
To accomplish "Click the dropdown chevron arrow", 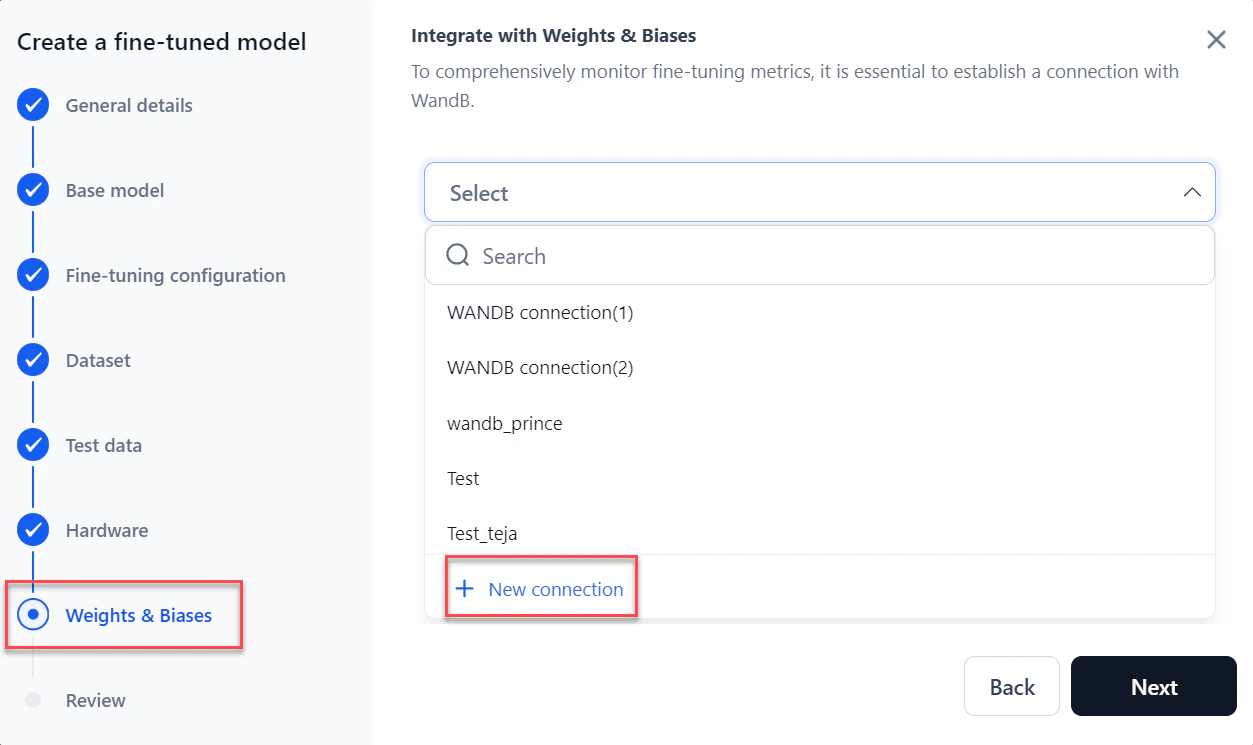I will point(1192,192).
